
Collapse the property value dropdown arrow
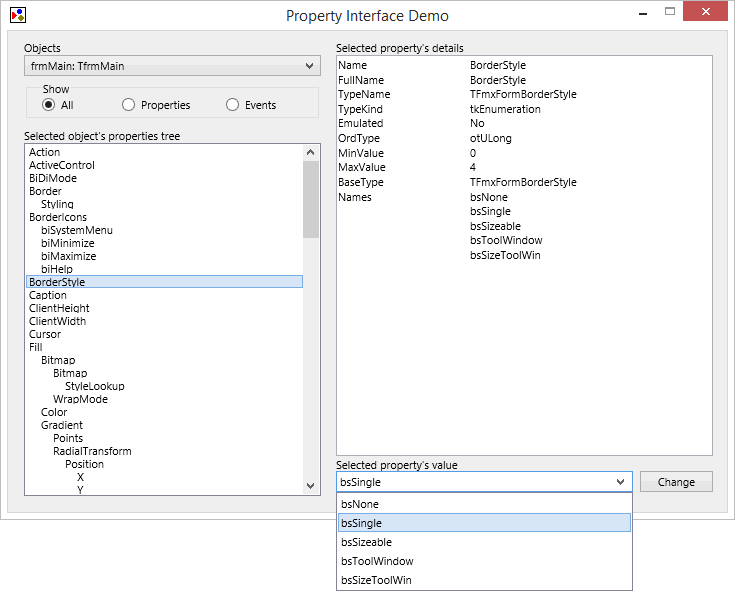click(x=621, y=482)
